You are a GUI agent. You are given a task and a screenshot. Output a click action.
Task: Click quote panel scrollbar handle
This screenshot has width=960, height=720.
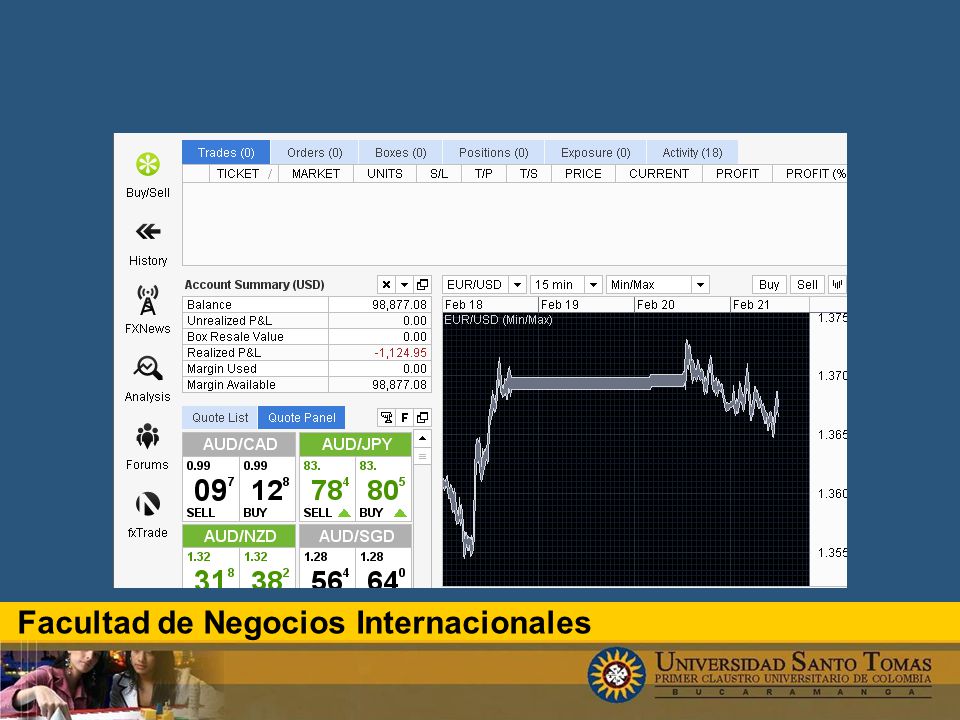pos(422,456)
